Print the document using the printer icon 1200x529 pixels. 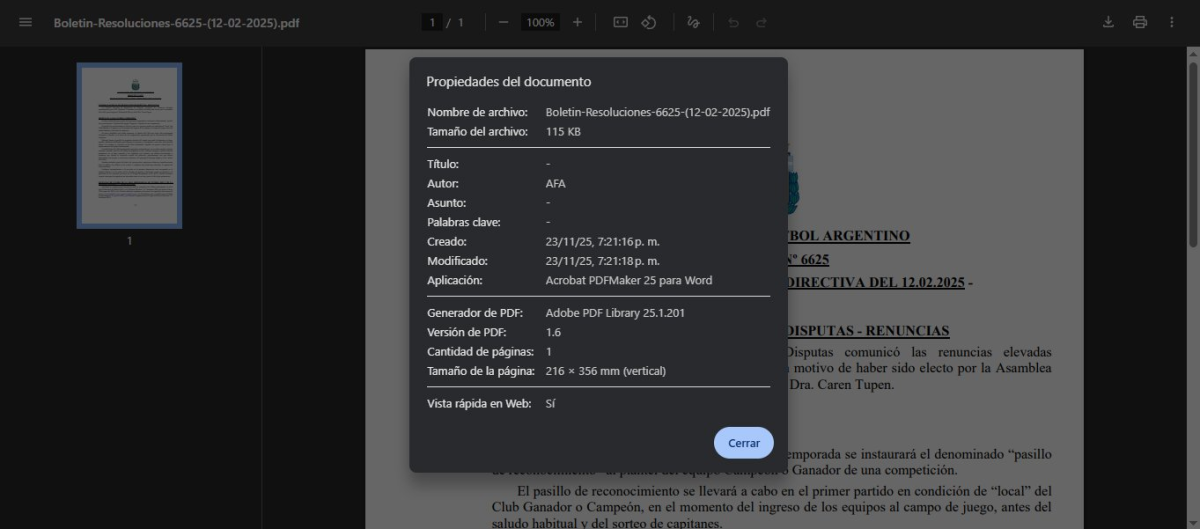pyautogui.click(x=1139, y=22)
